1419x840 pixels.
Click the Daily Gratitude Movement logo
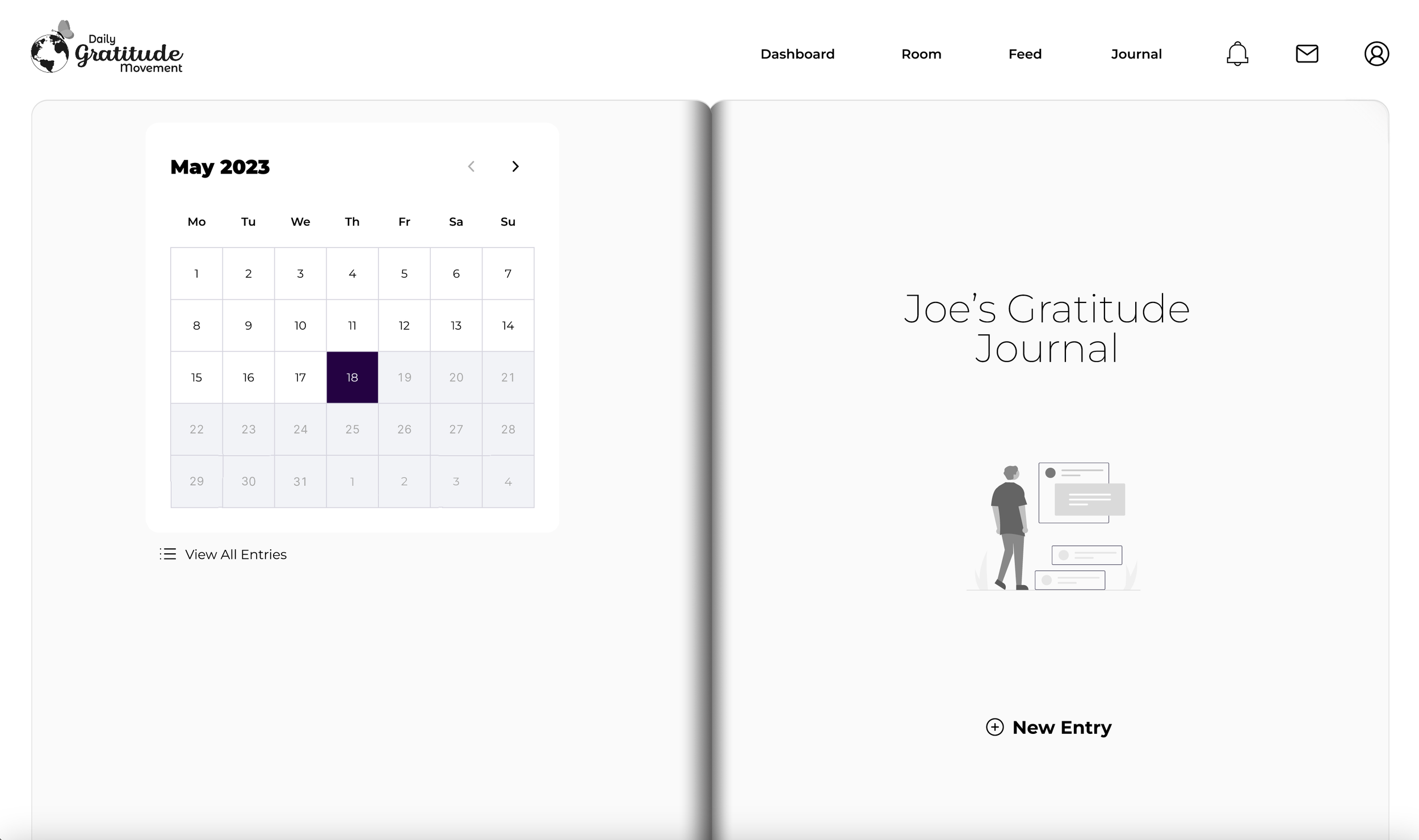[x=107, y=48]
